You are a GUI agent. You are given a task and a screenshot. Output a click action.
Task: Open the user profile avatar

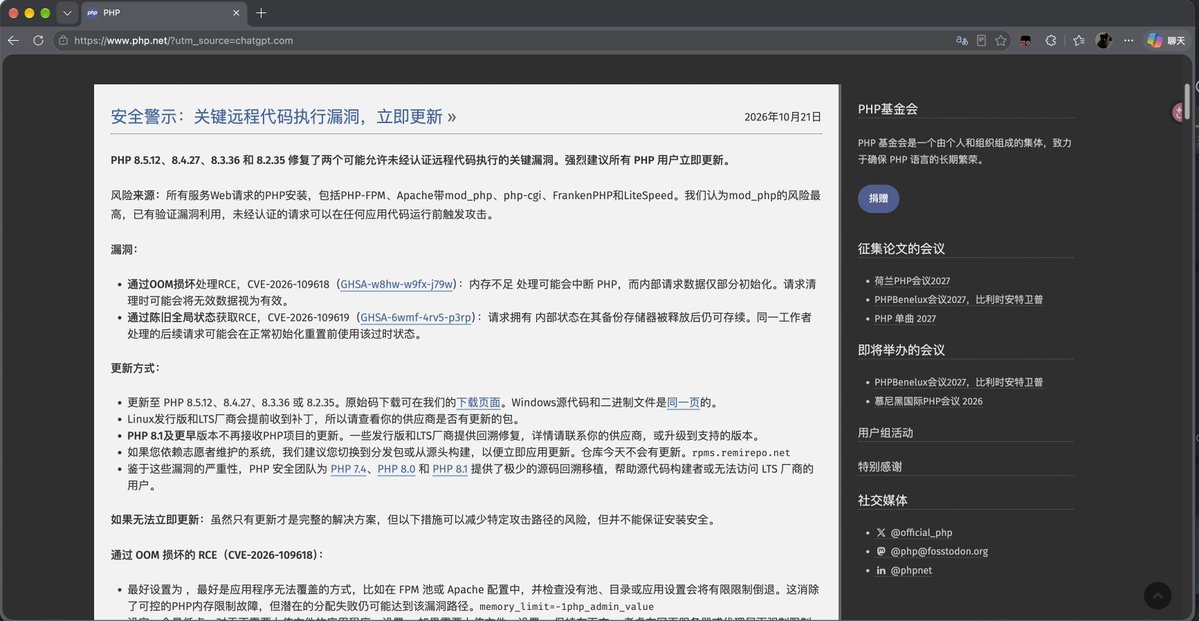1103,41
